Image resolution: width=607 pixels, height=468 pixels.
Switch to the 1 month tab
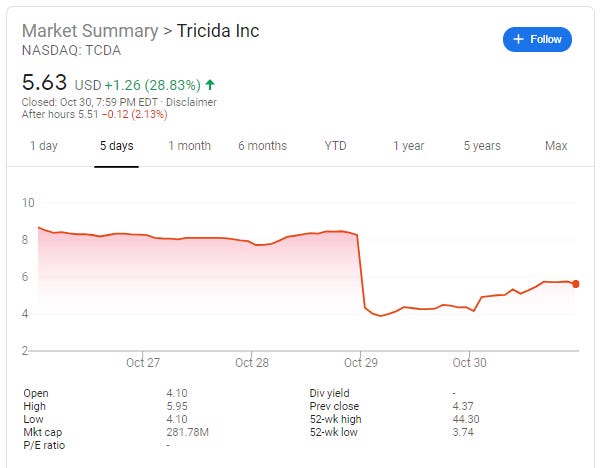pyautogui.click(x=189, y=146)
